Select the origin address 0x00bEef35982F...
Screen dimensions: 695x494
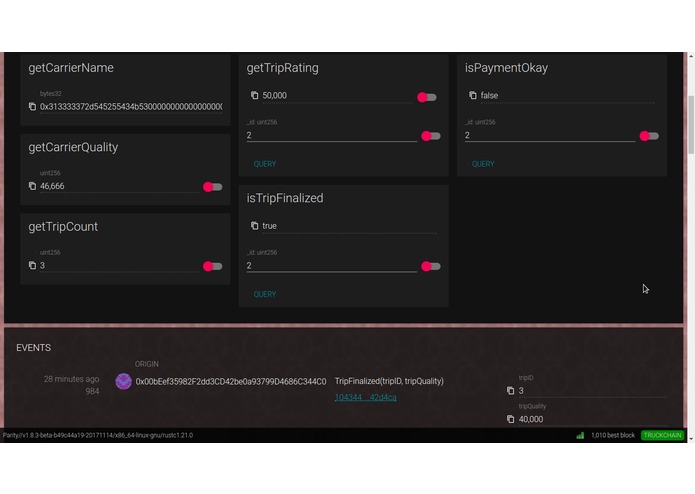pyautogui.click(x=231, y=381)
